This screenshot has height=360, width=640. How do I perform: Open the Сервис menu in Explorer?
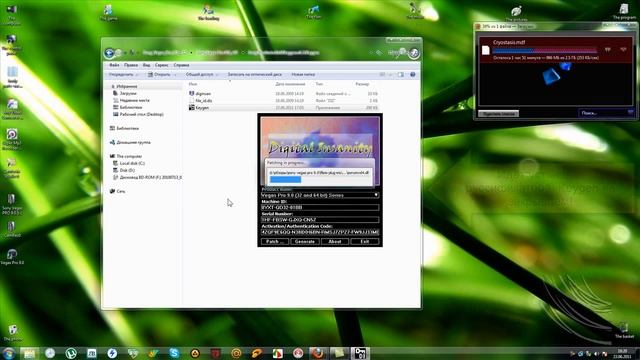[162, 65]
